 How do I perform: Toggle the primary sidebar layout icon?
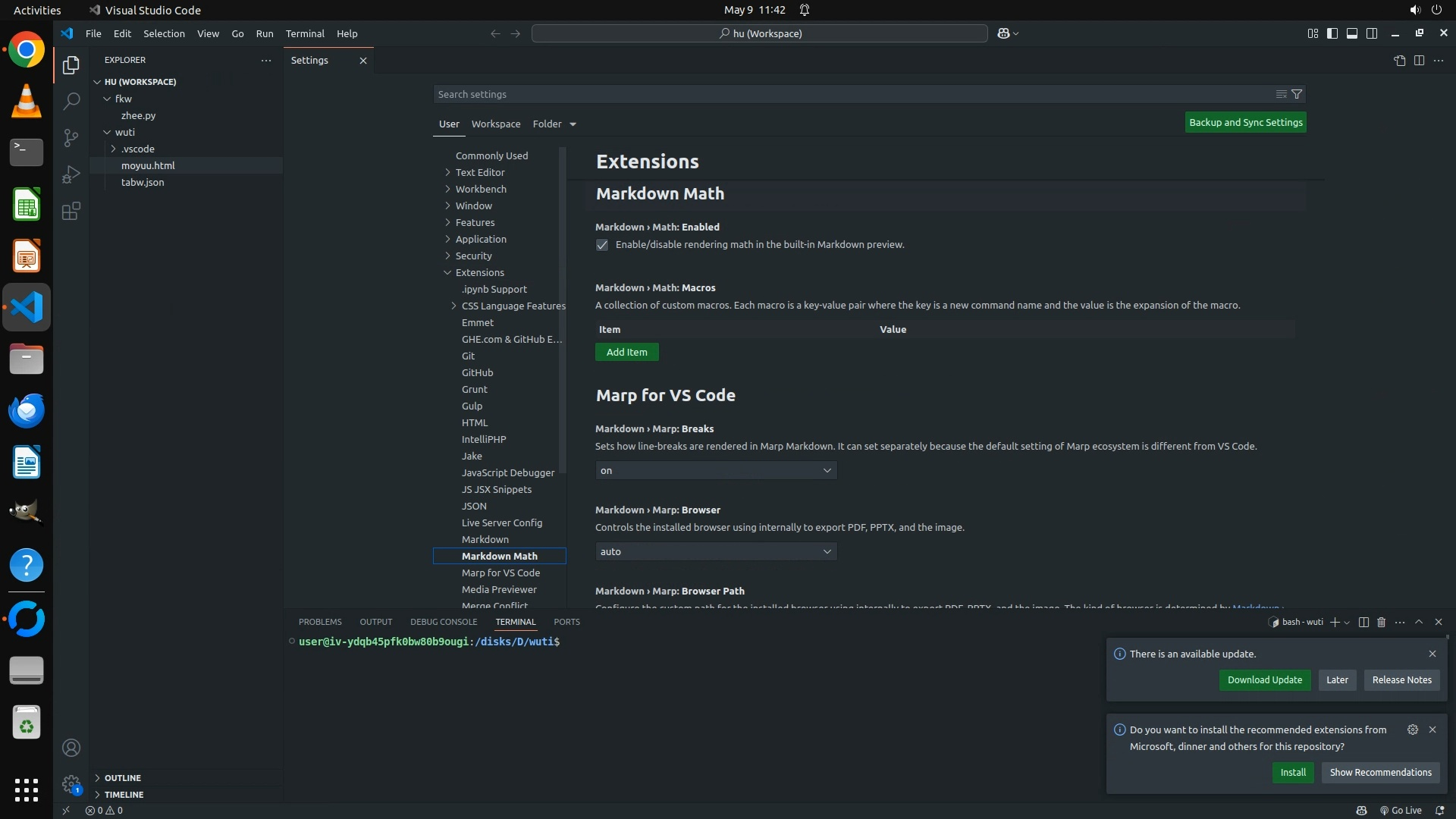(x=1332, y=33)
